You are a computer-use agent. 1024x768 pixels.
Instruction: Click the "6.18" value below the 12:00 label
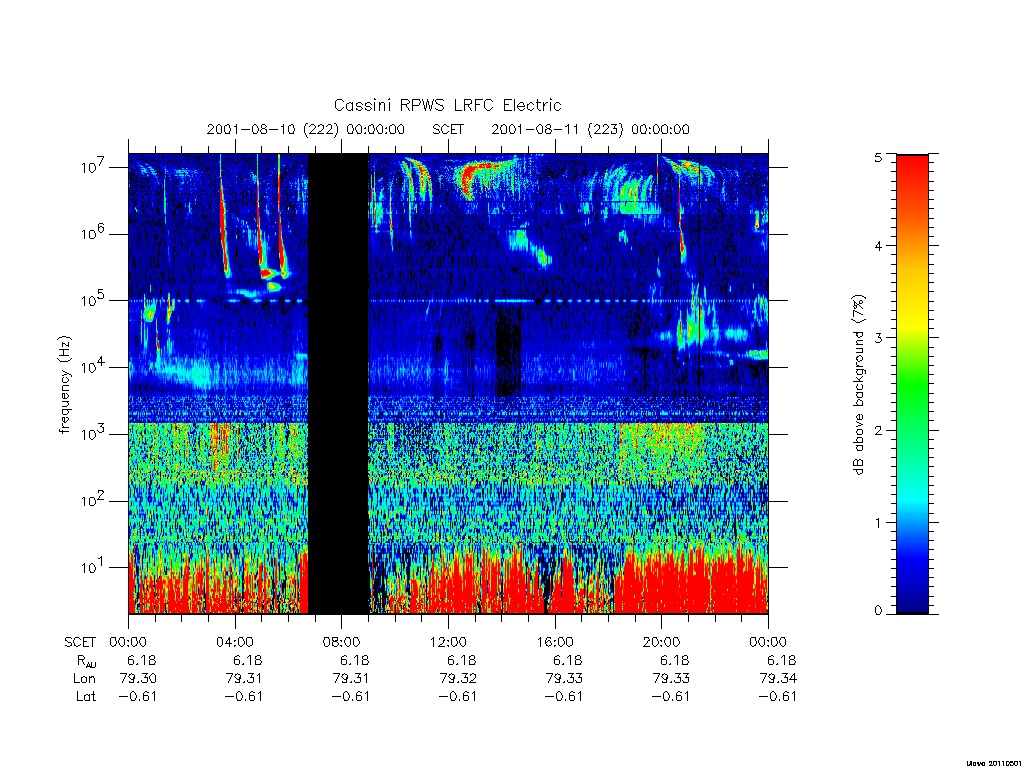(461, 660)
